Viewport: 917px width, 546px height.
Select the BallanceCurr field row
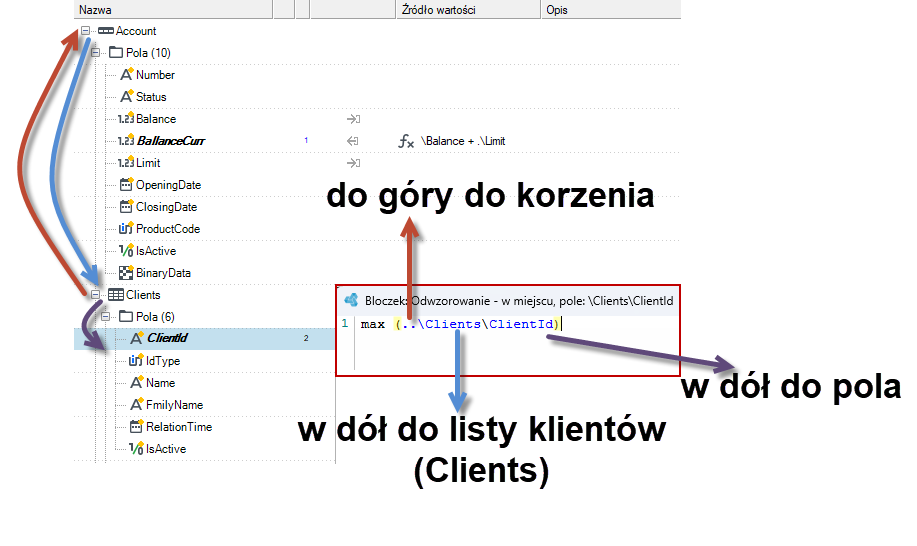tap(171, 141)
